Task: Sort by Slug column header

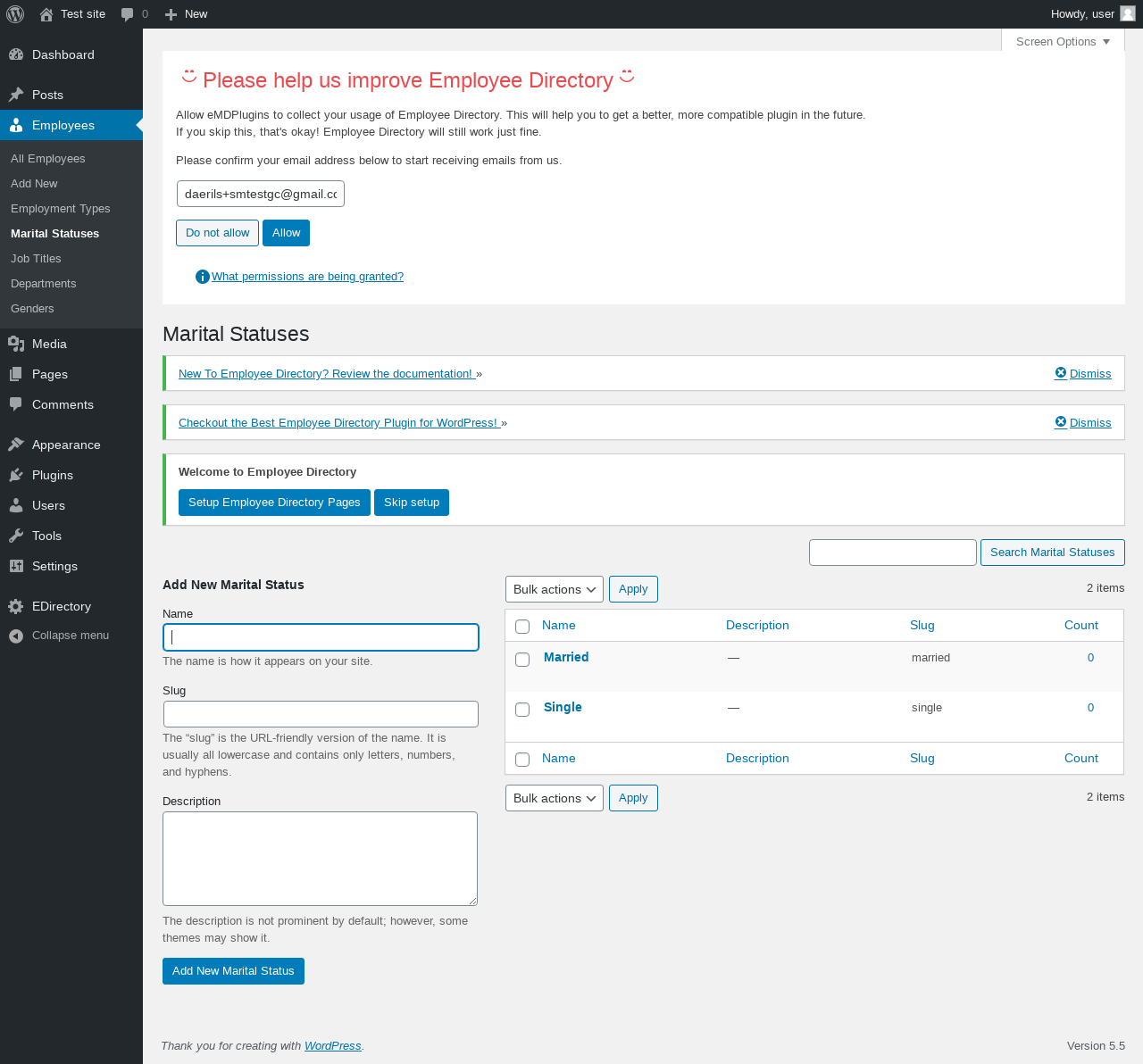Action: coord(922,626)
